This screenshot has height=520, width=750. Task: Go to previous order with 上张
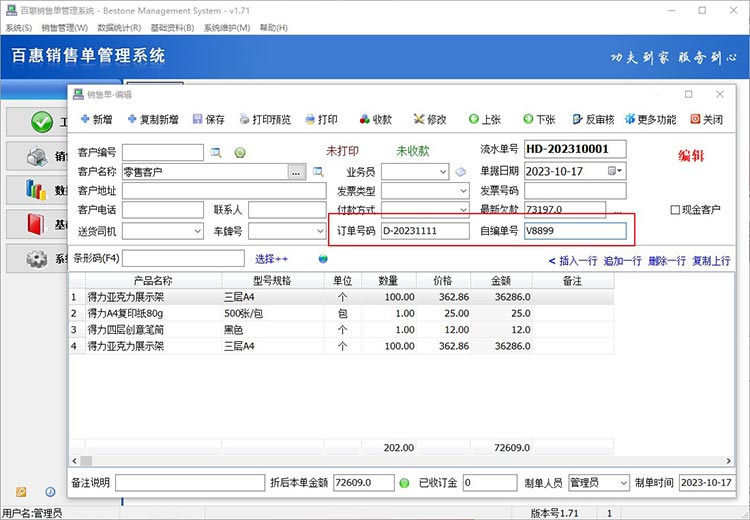coord(485,119)
